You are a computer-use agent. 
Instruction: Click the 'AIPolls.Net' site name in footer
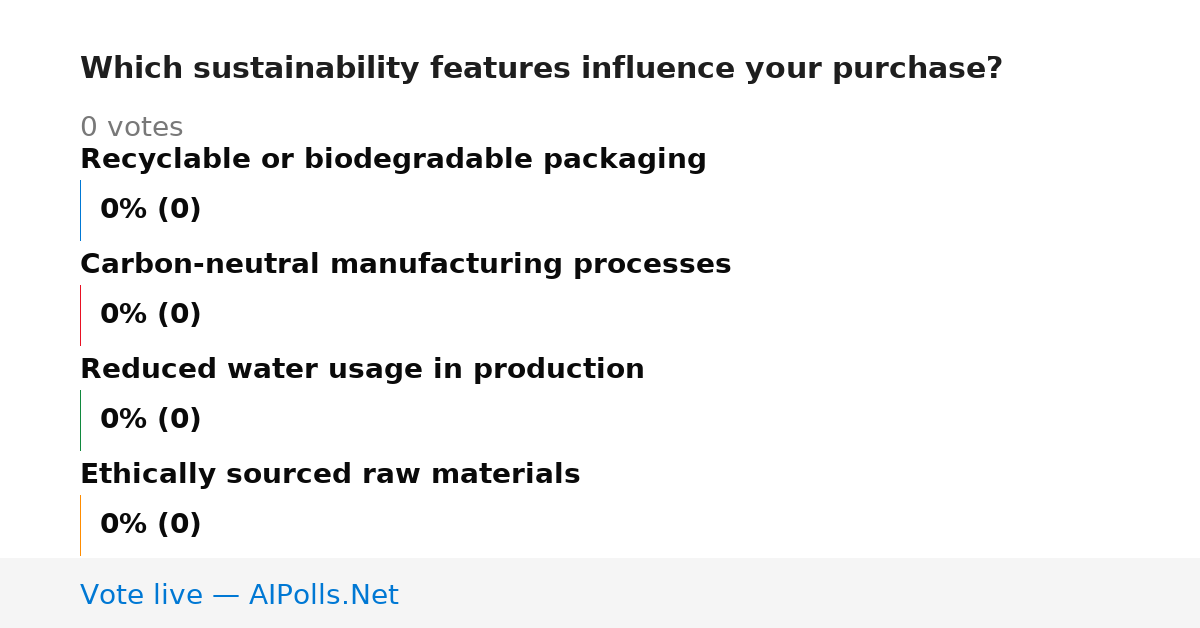[x=323, y=596]
